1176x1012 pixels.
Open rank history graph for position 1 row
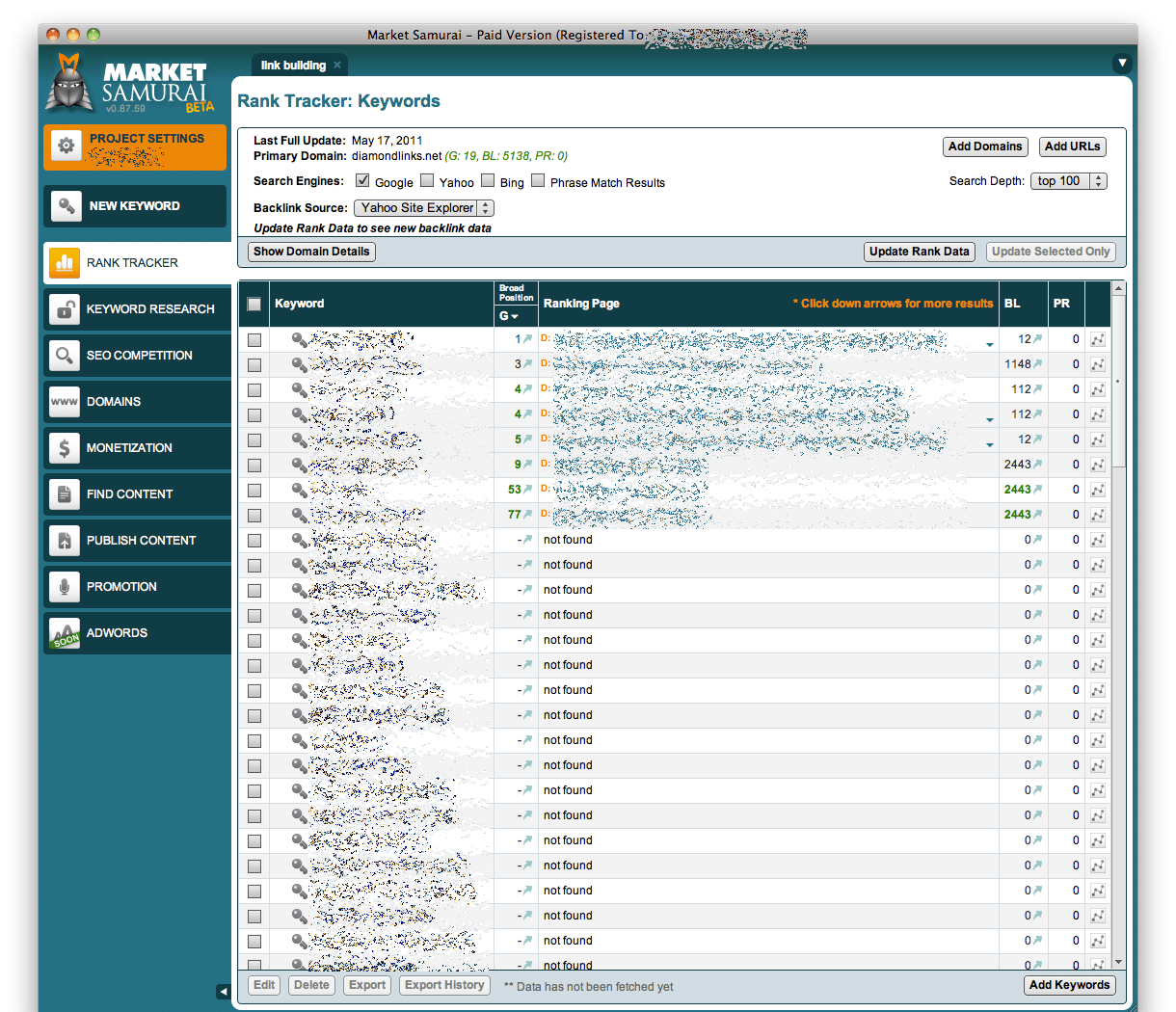coord(1097,339)
